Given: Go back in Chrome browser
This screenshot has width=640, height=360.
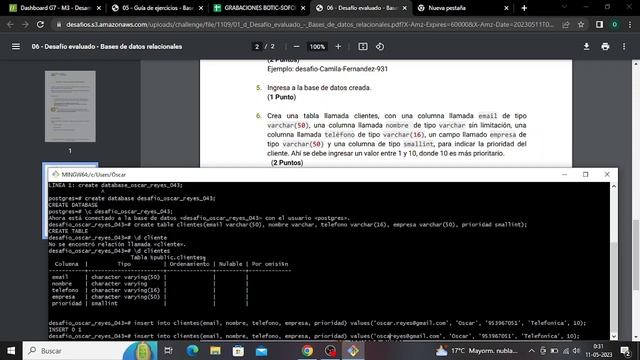Looking at the screenshot, I should [10, 24].
